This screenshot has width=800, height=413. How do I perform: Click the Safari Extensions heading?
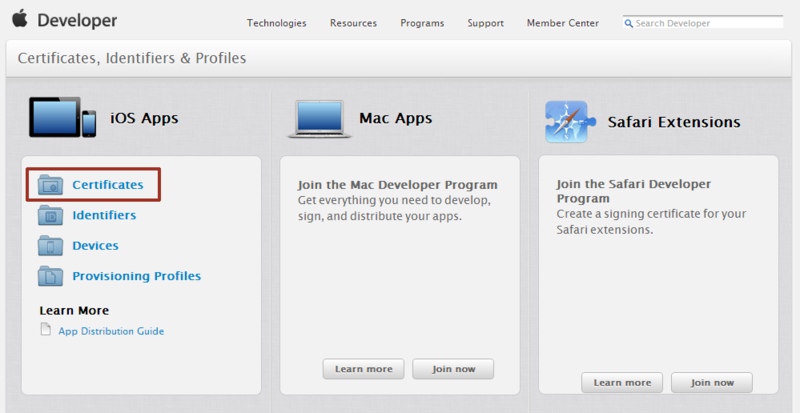click(674, 122)
